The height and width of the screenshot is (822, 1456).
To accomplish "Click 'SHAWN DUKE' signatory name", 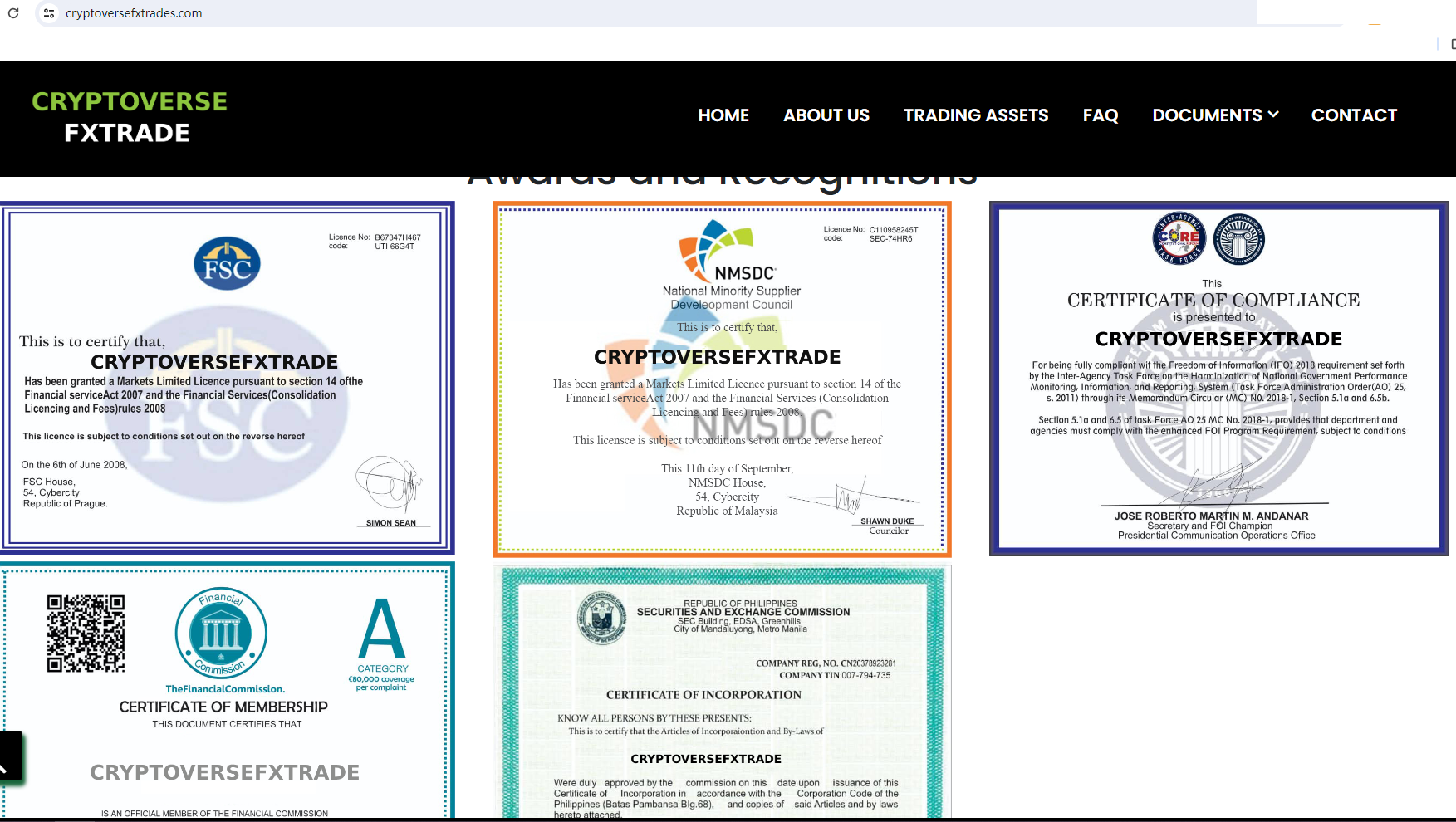I will [x=887, y=521].
